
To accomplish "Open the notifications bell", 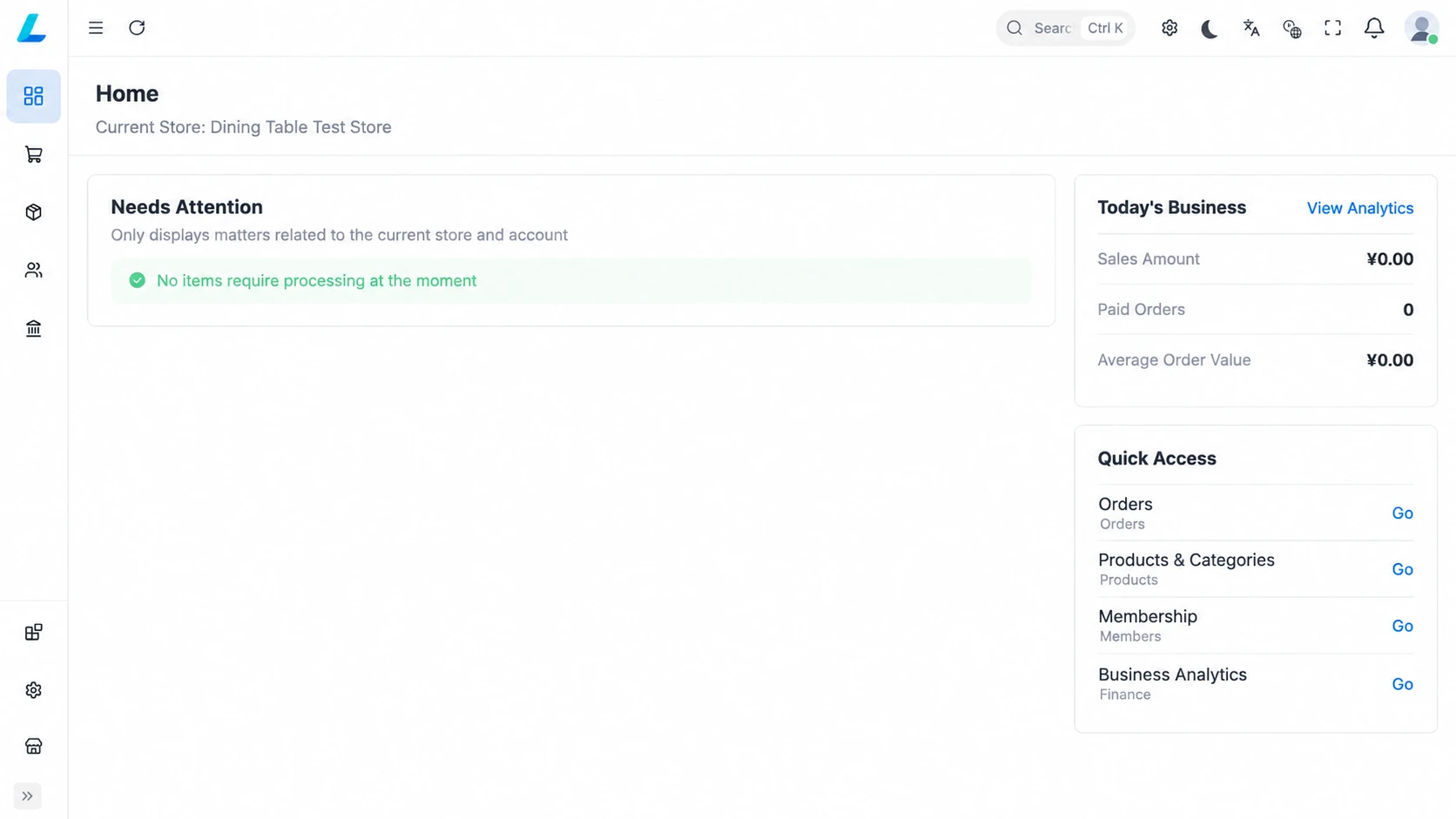I will [x=1374, y=28].
